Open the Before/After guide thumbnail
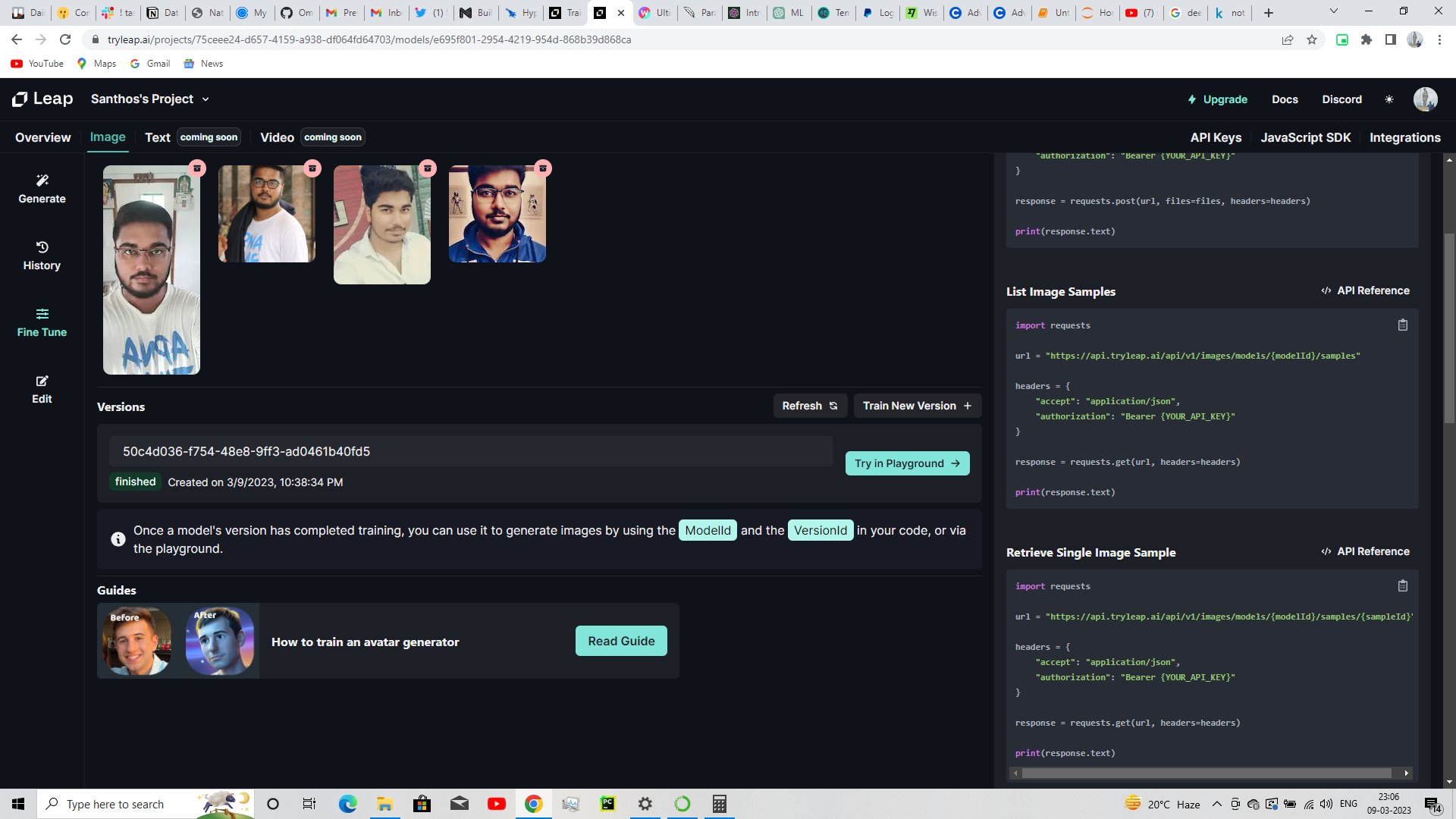Viewport: 1456px width, 819px height. (178, 641)
